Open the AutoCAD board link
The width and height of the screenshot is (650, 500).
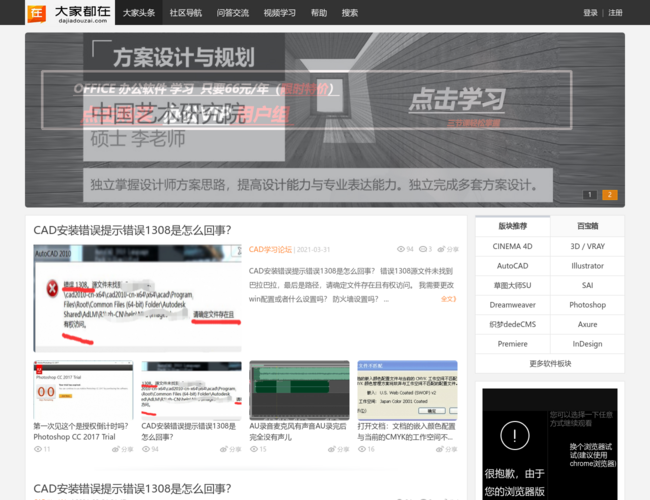[512, 265]
